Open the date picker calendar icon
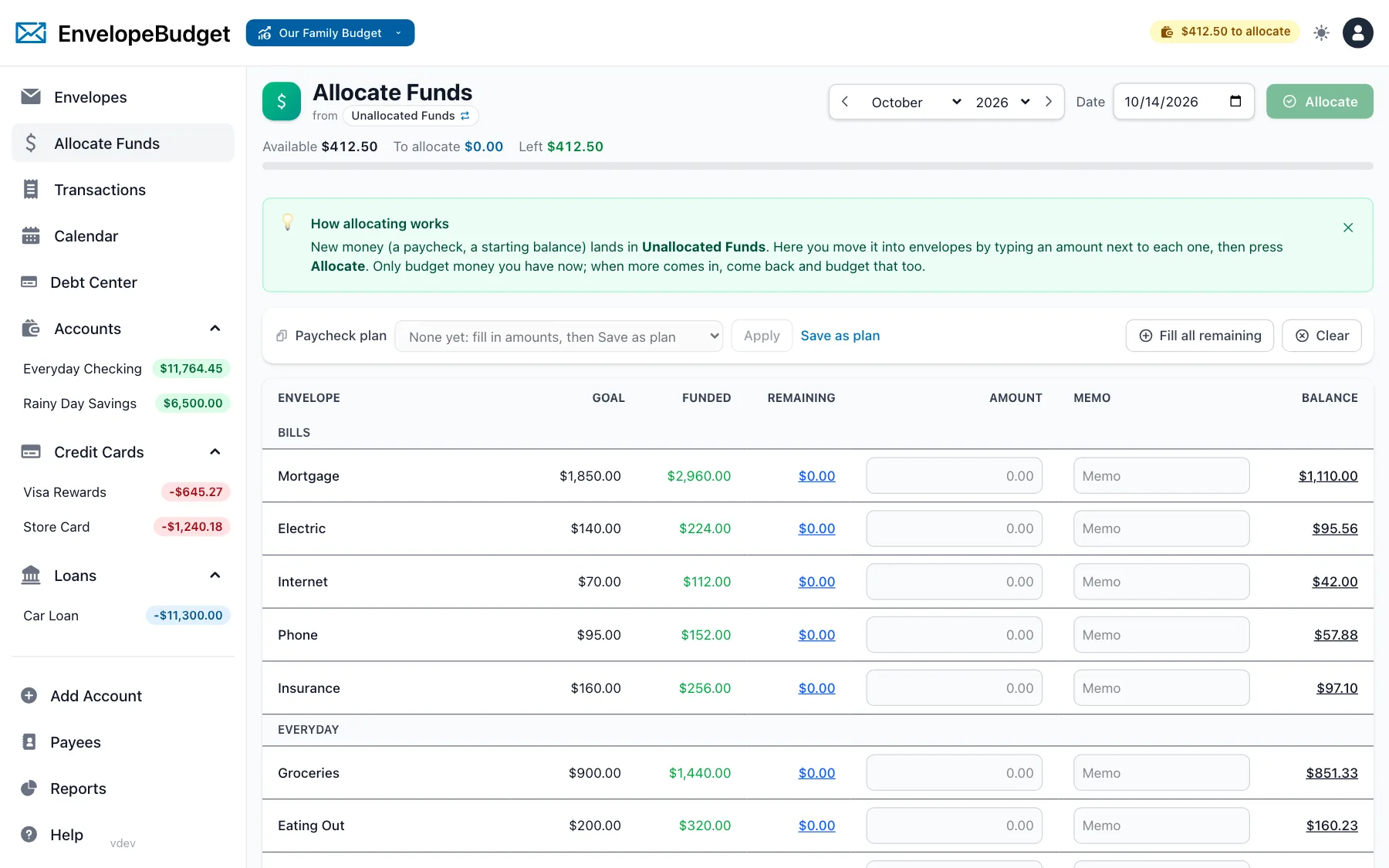Image resolution: width=1389 pixels, height=868 pixels. [1235, 101]
